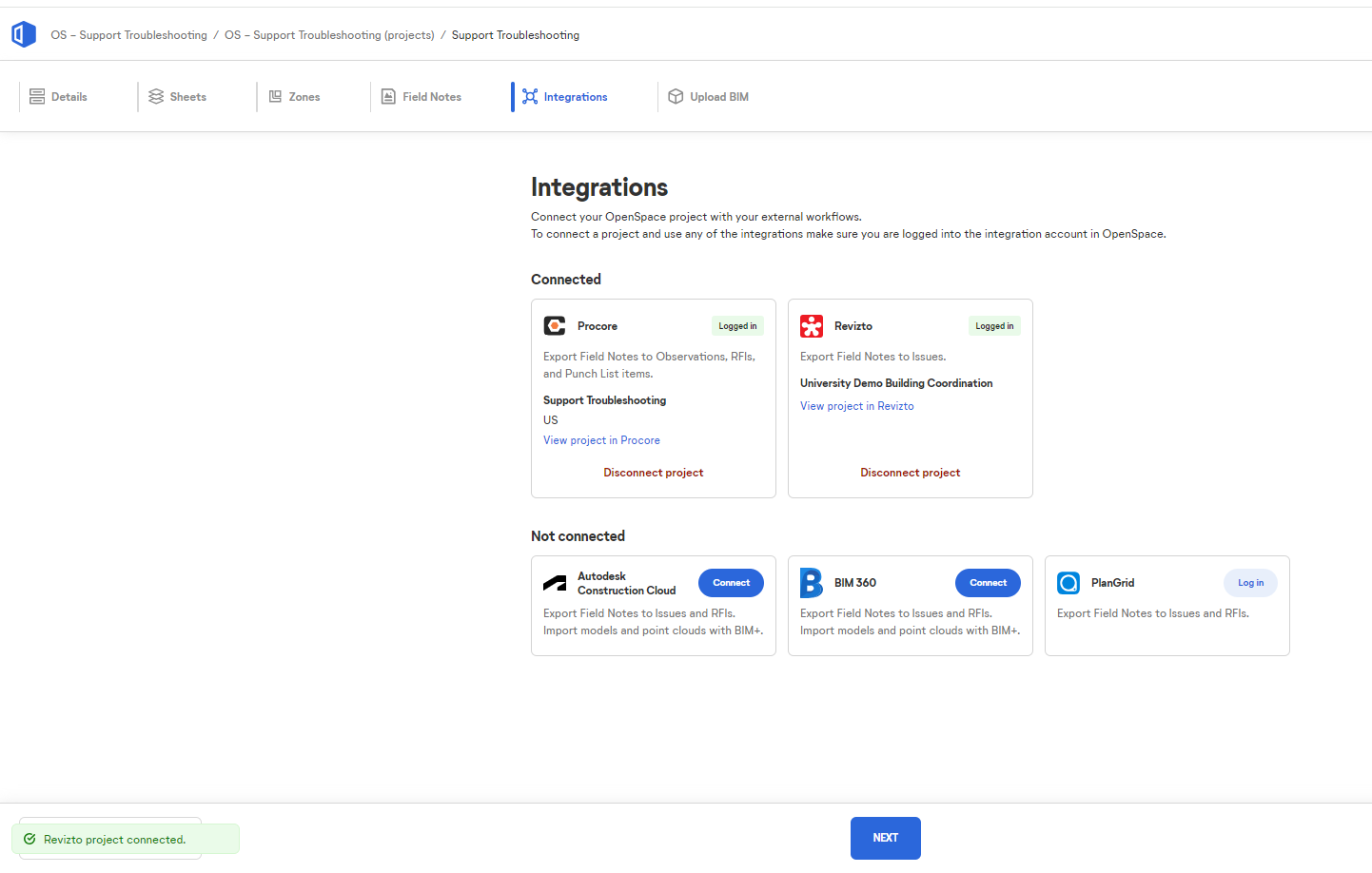Click the PlanGrid icon
1372x873 pixels.
(x=1068, y=582)
